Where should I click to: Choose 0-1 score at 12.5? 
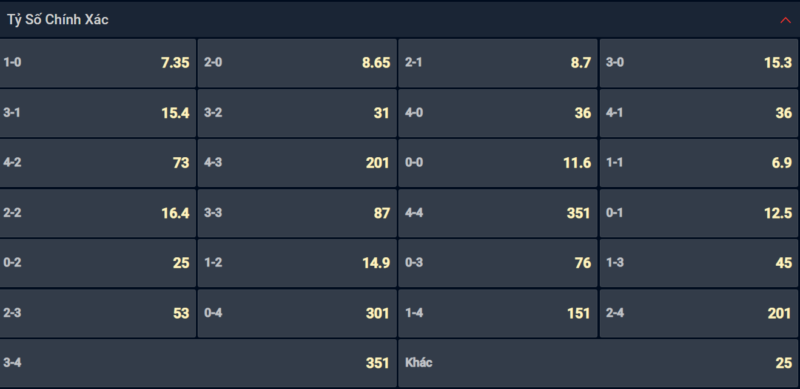pos(699,213)
